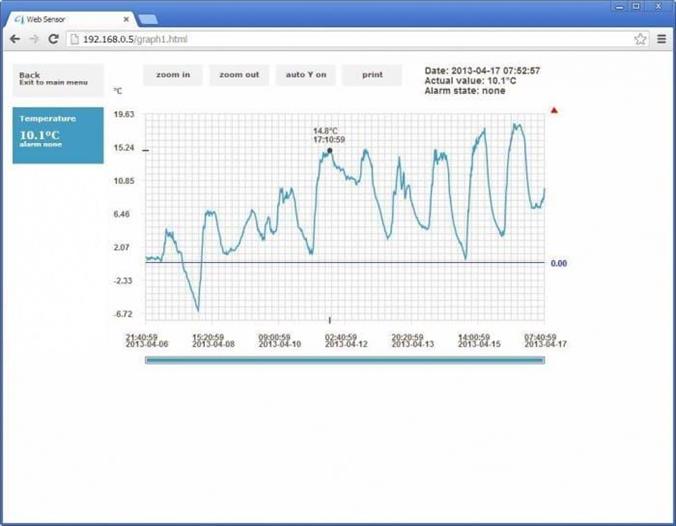
Task: Click the print button
Action: pos(371,75)
